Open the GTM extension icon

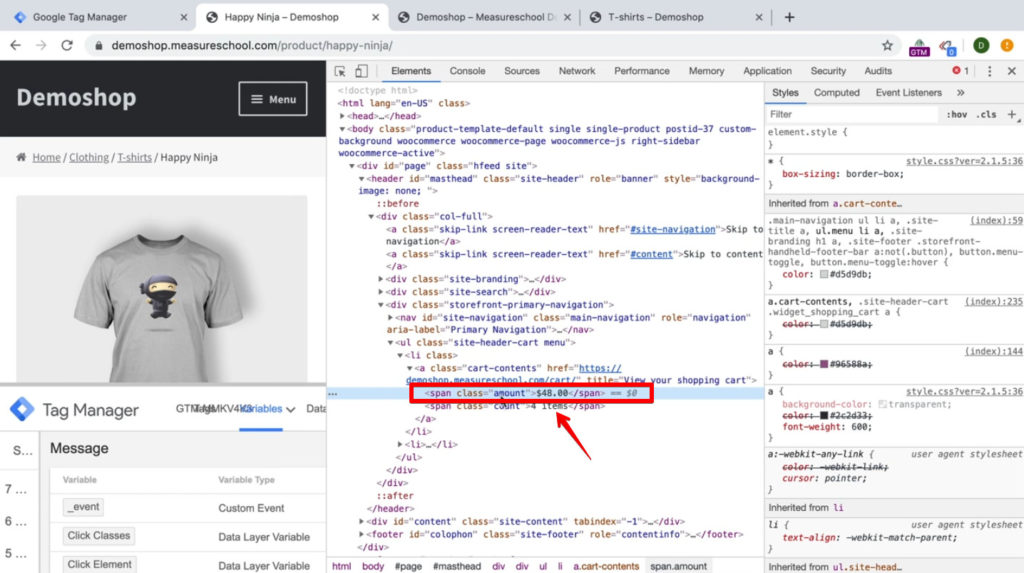[919, 46]
